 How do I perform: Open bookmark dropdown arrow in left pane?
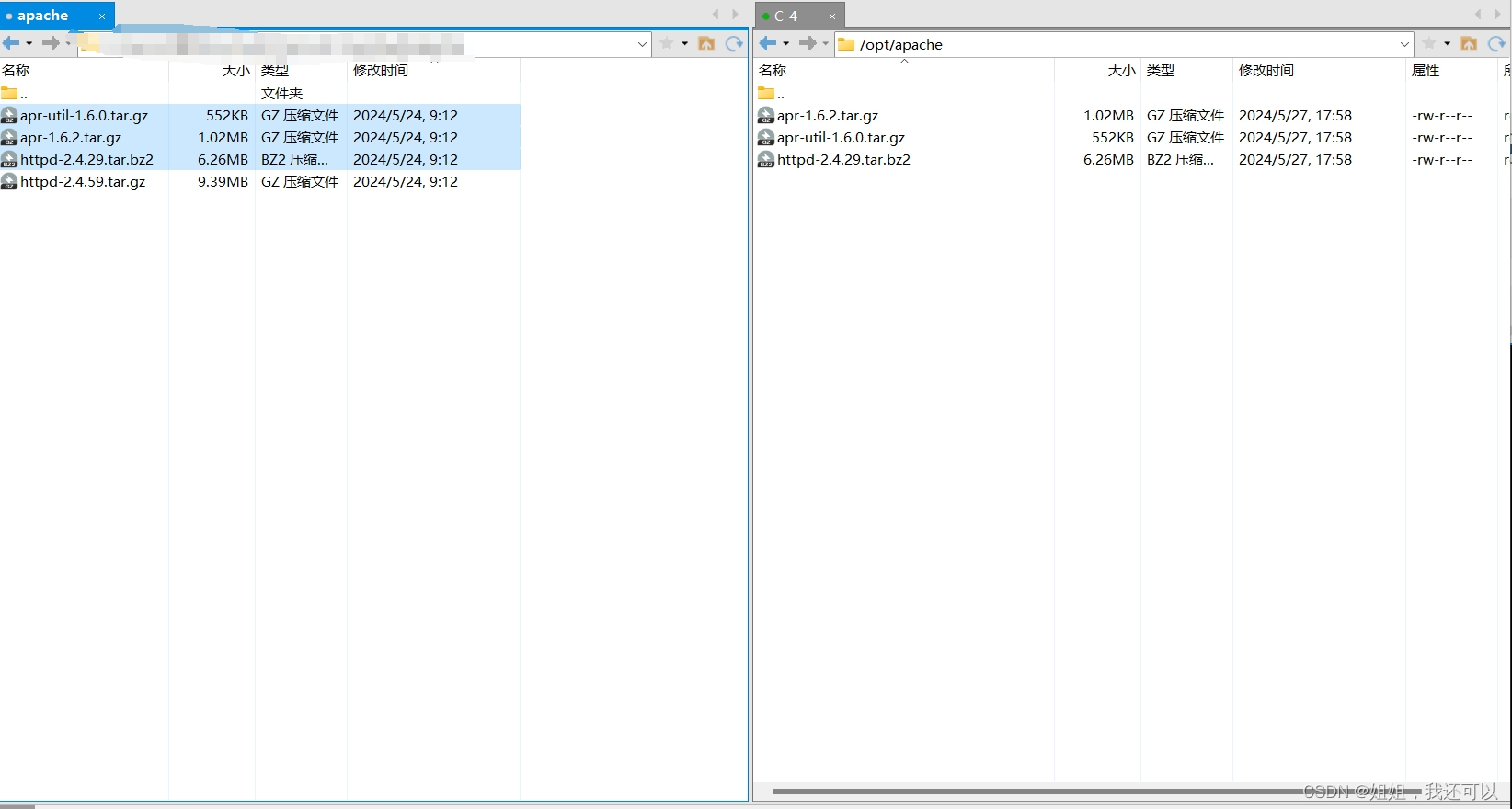684,43
